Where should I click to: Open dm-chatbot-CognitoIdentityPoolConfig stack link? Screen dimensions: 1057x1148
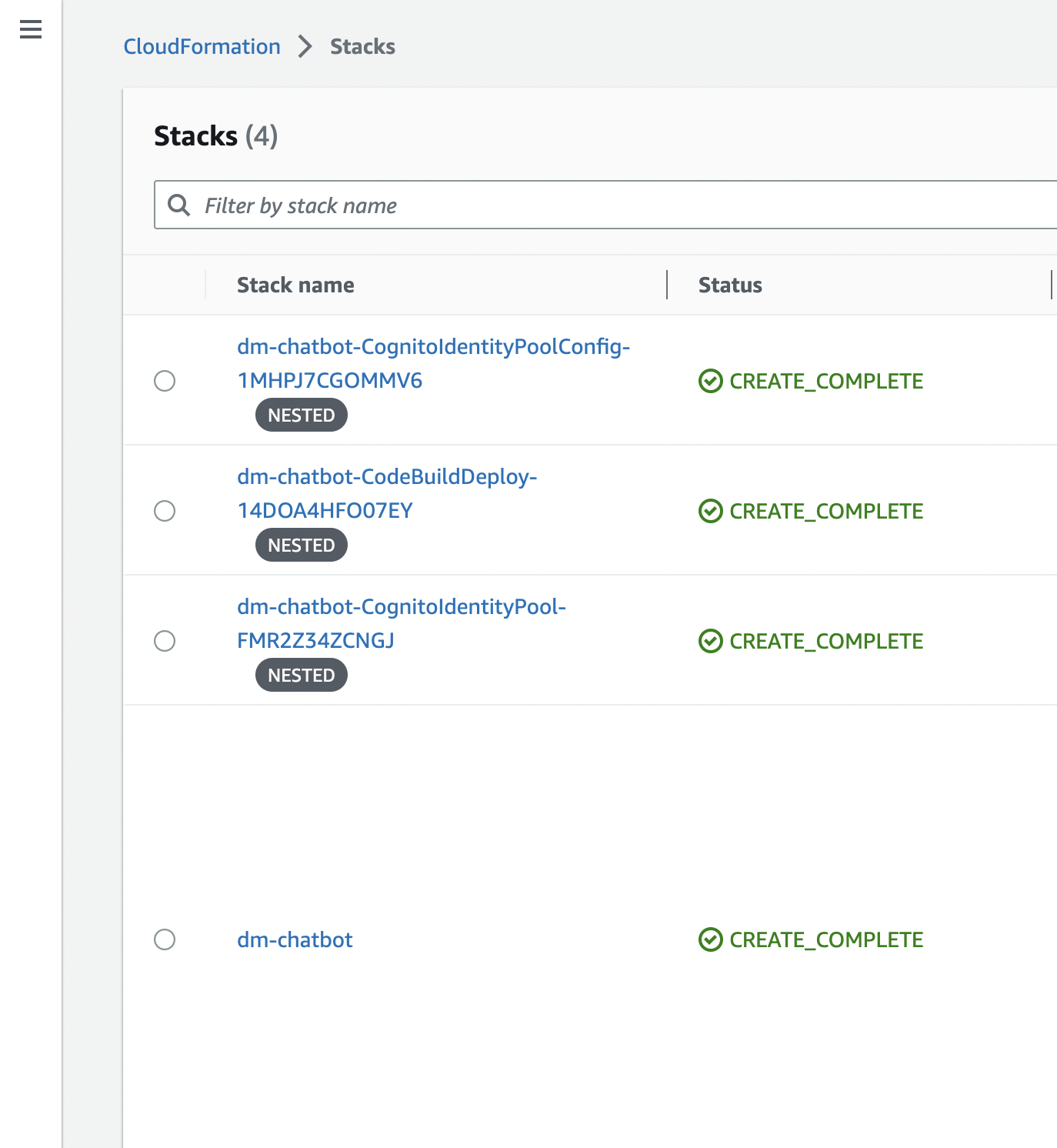click(x=433, y=363)
